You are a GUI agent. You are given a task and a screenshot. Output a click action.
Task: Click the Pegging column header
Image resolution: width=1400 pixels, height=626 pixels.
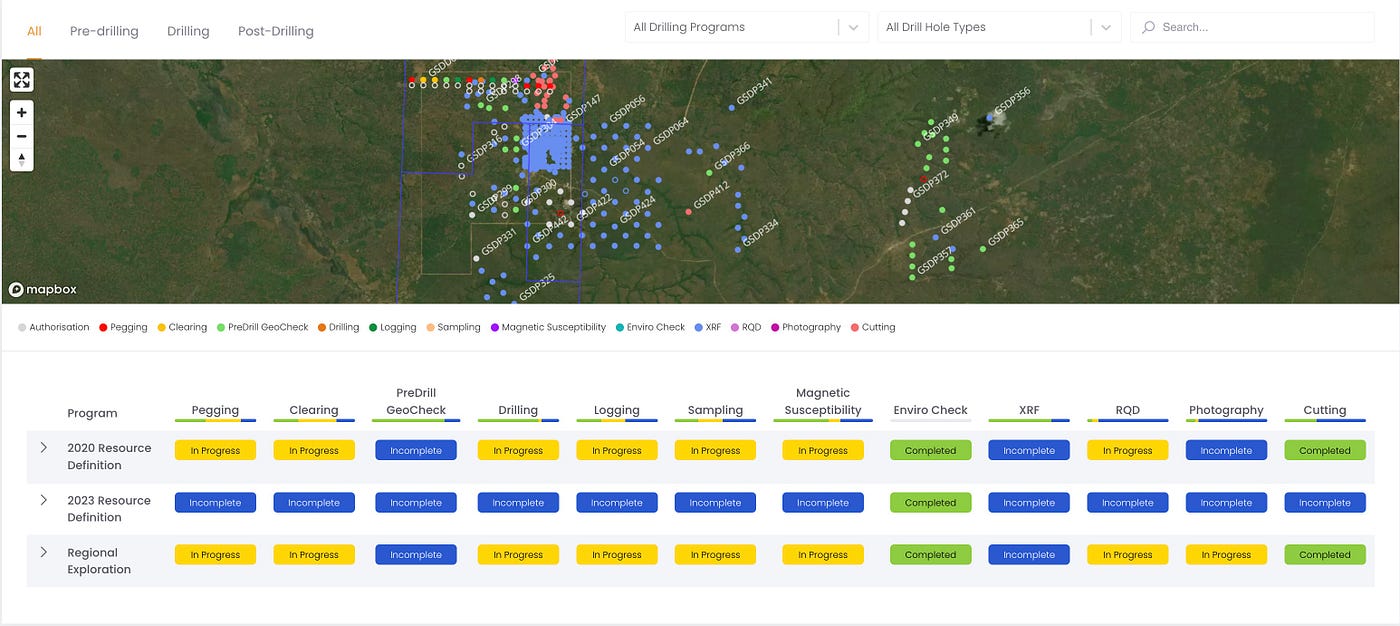[215, 410]
